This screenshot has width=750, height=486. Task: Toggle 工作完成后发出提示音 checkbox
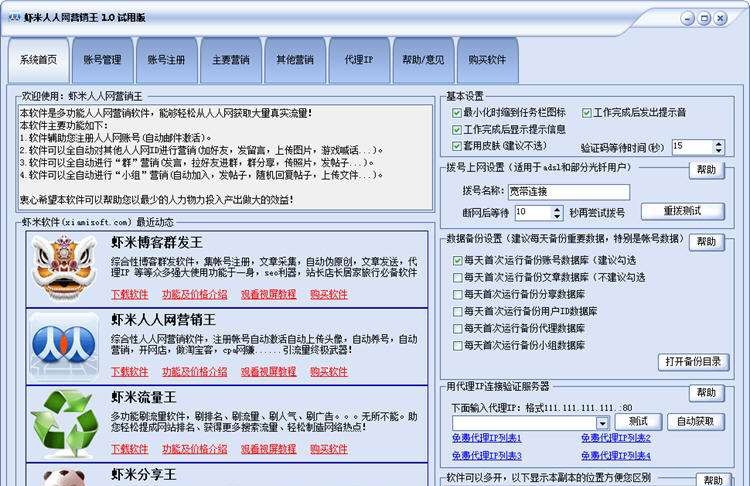586,113
